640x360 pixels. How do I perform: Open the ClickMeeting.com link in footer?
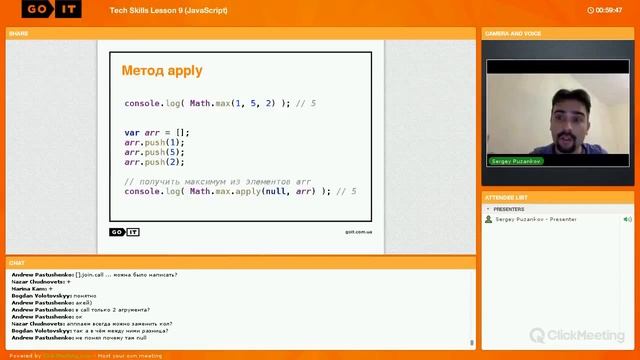tap(69, 356)
